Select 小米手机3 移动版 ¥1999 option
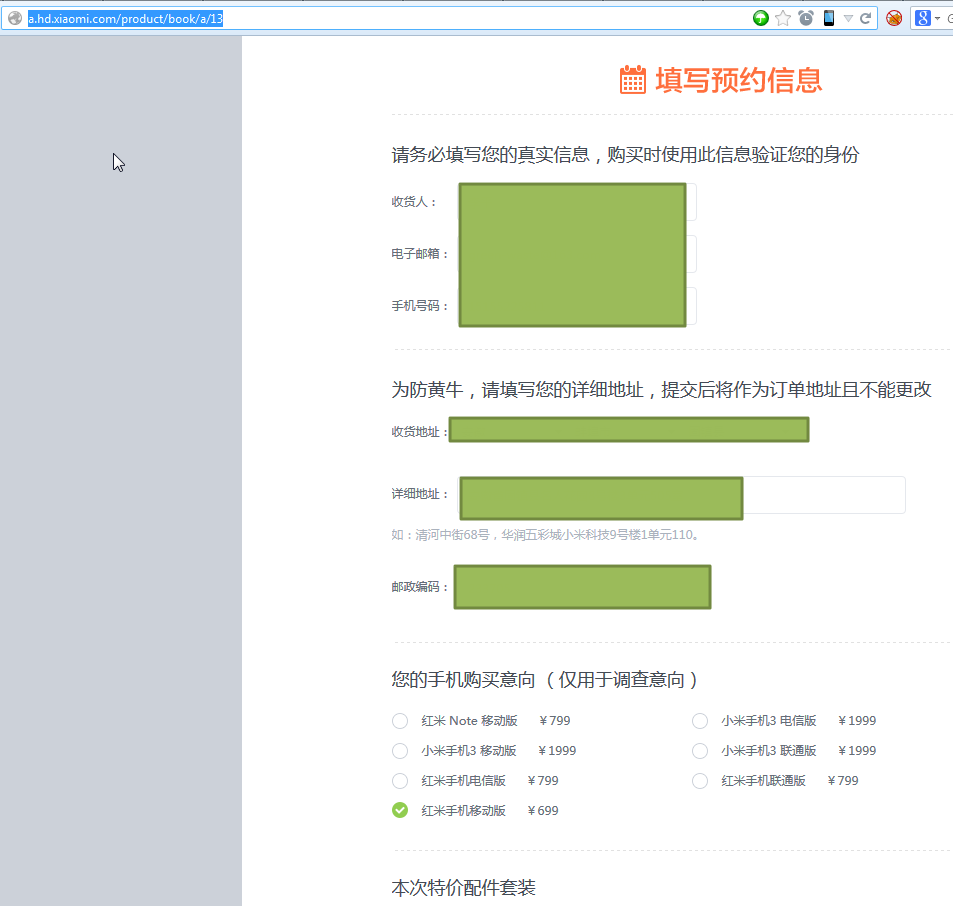 [x=399, y=750]
